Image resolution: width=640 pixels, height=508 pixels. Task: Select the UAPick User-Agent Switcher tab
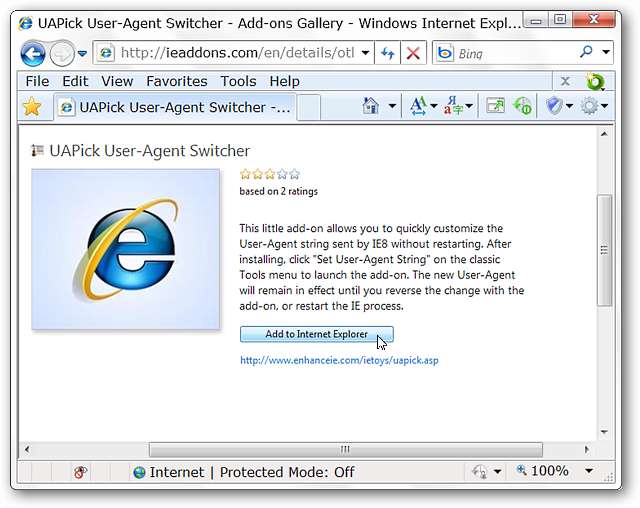pos(175,107)
